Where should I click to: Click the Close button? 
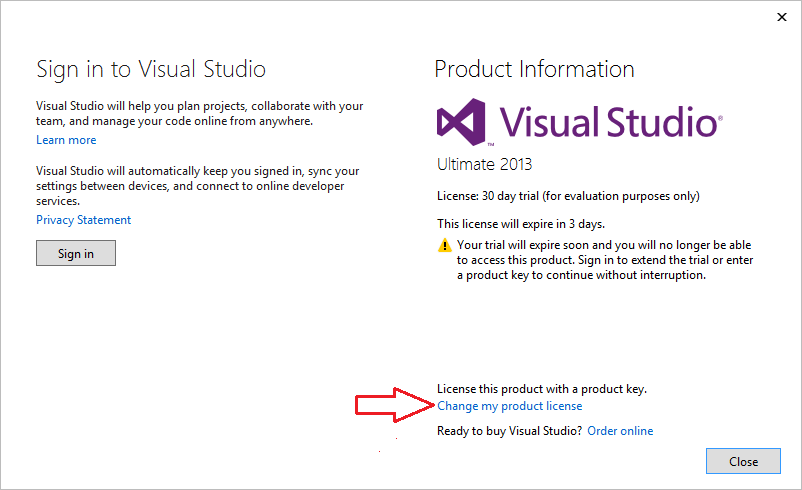tap(743, 461)
